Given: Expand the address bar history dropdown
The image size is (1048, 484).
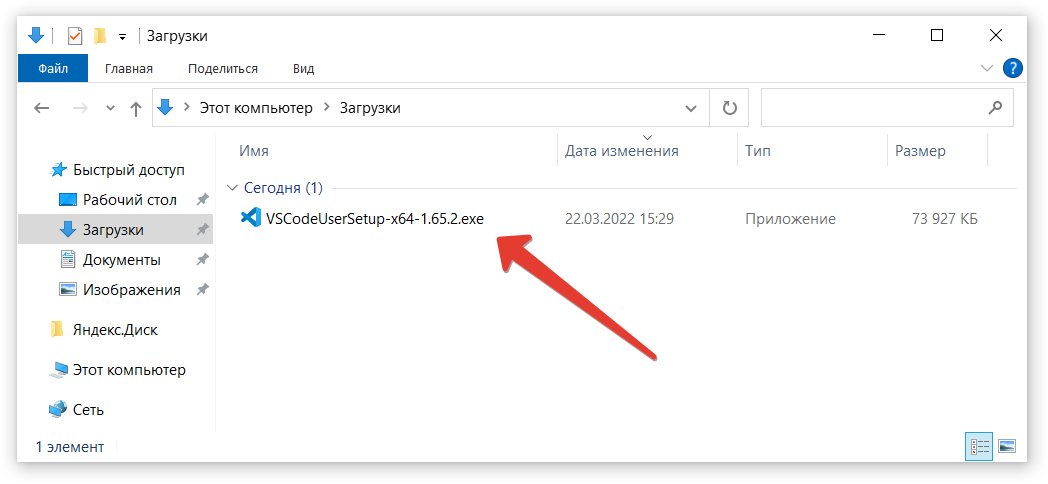Looking at the screenshot, I should point(690,108).
